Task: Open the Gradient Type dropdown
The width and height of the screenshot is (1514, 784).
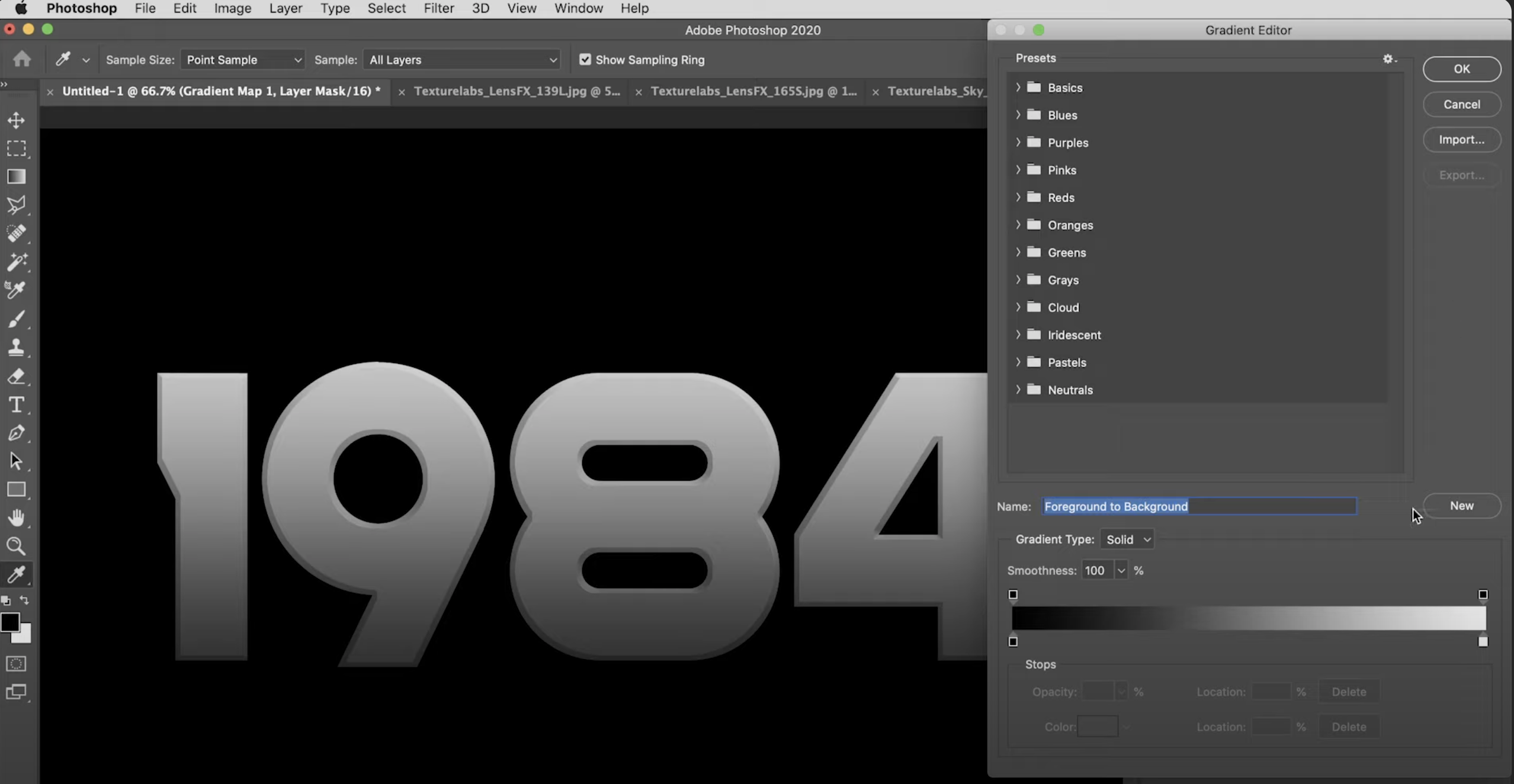Action: (1126, 539)
